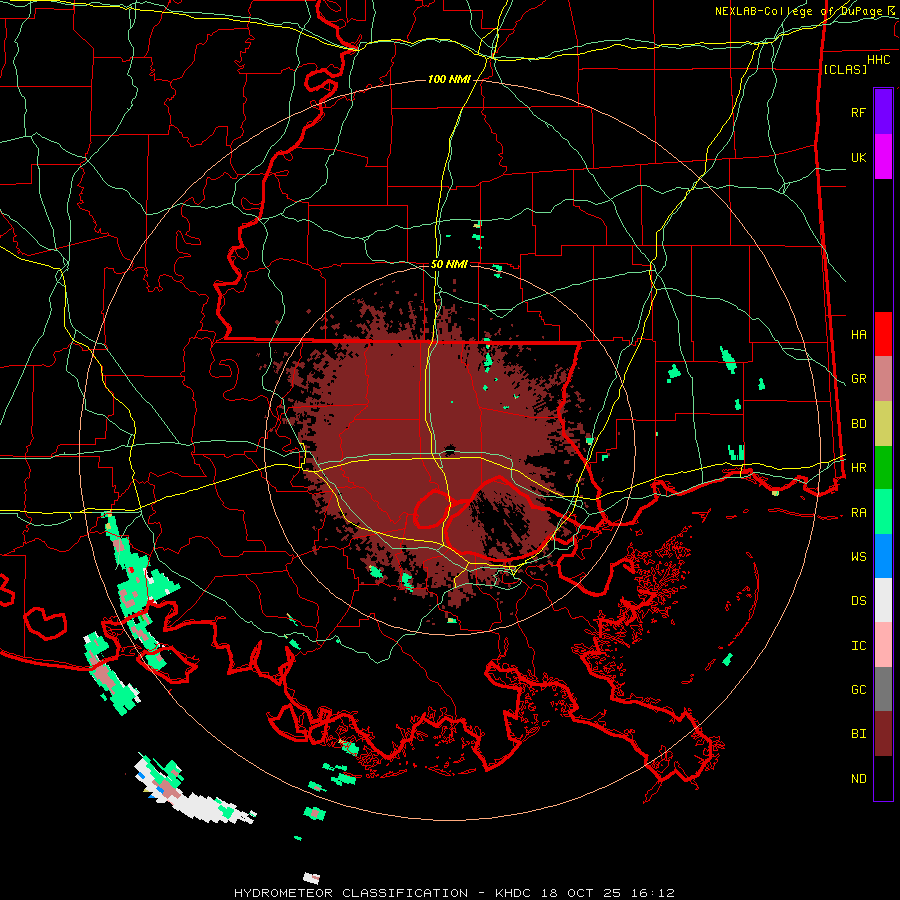Click the 50 NMI range ring label
900x900 pixels.
(449, 265)
